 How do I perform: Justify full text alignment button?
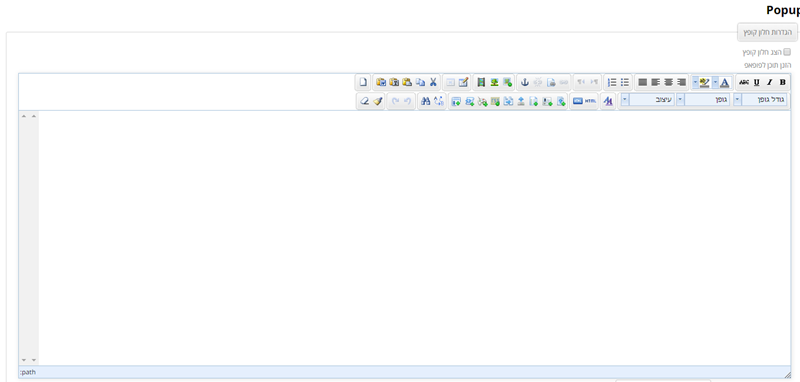click(x=643, y=82)
